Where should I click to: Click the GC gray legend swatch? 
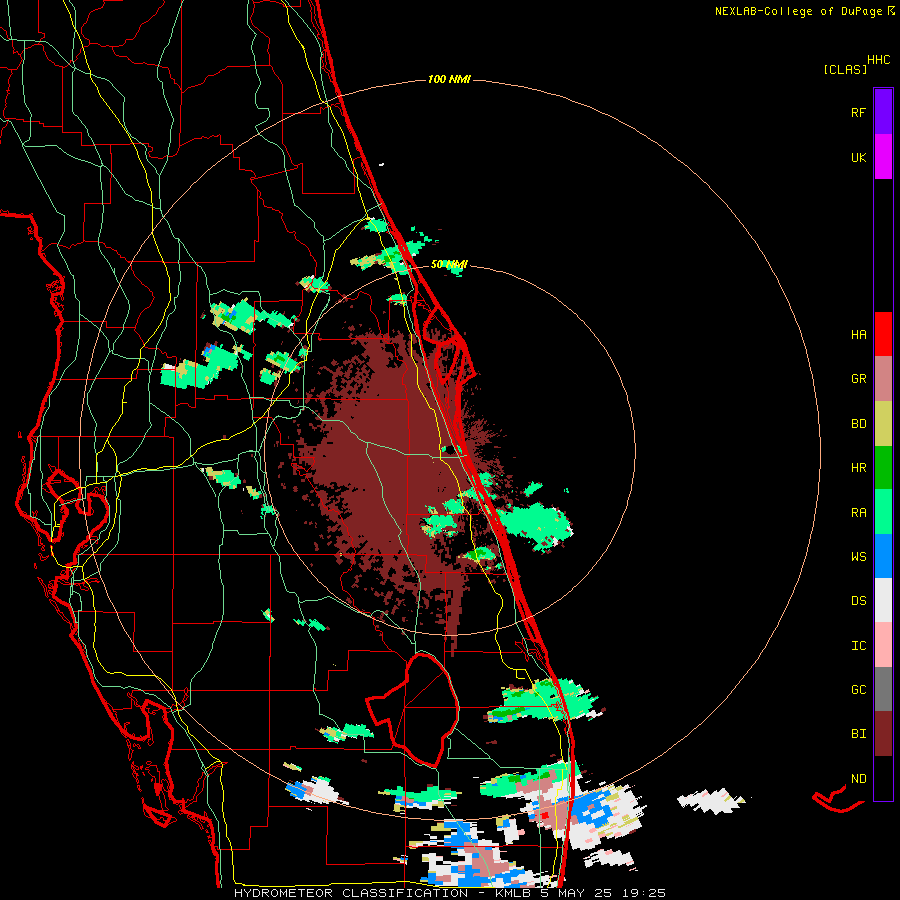883,689
